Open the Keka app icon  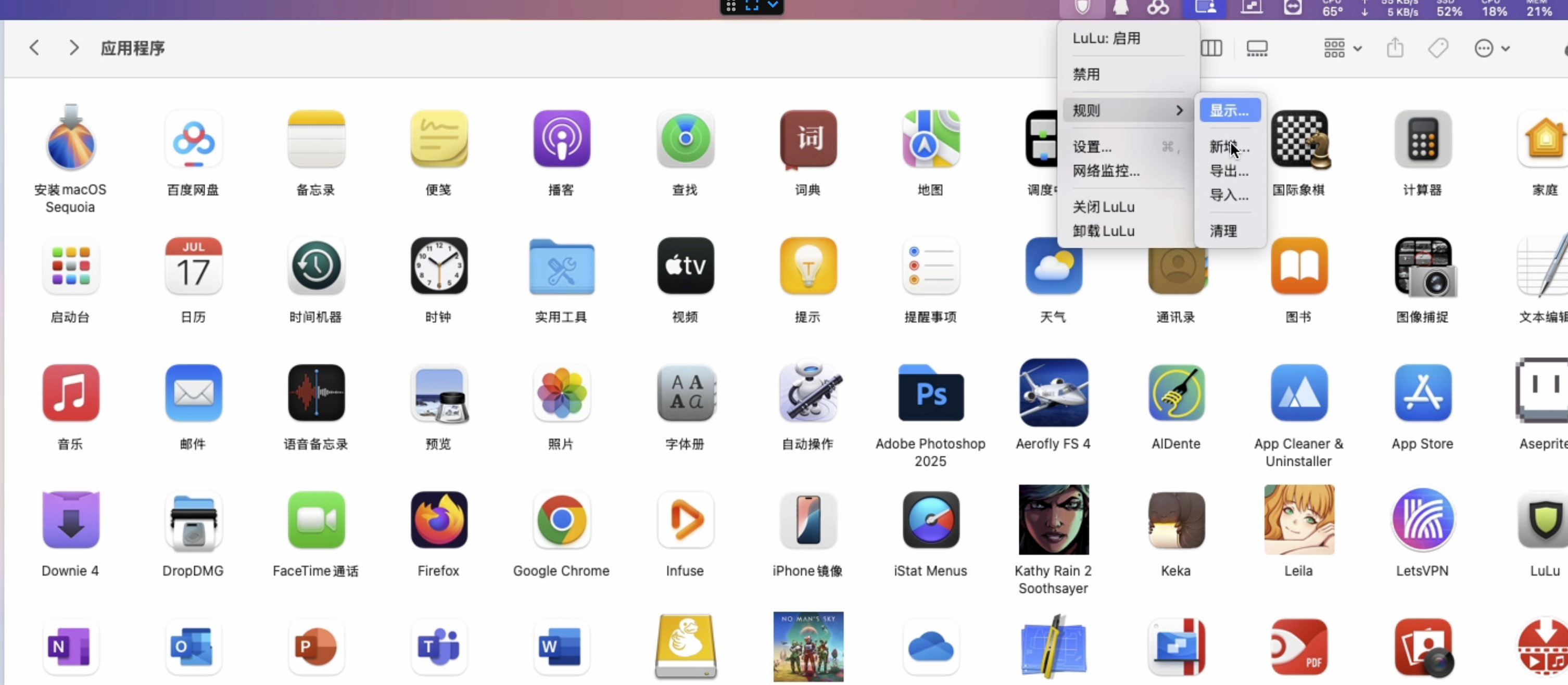1175,520
